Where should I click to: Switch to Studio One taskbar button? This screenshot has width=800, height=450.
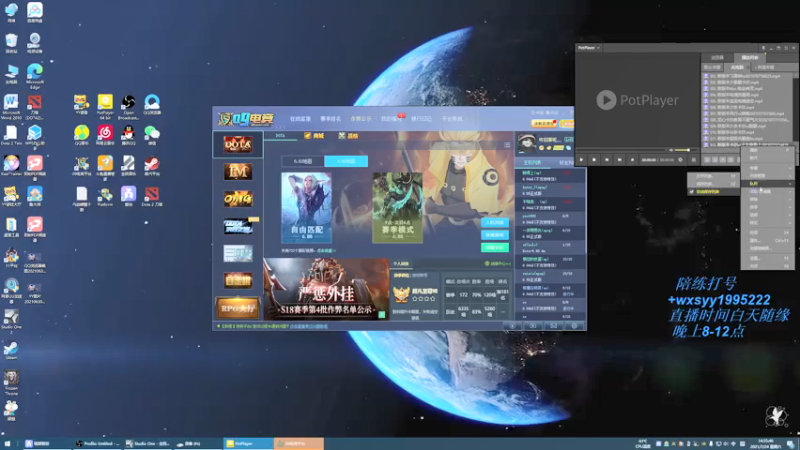tap(148, 443)
